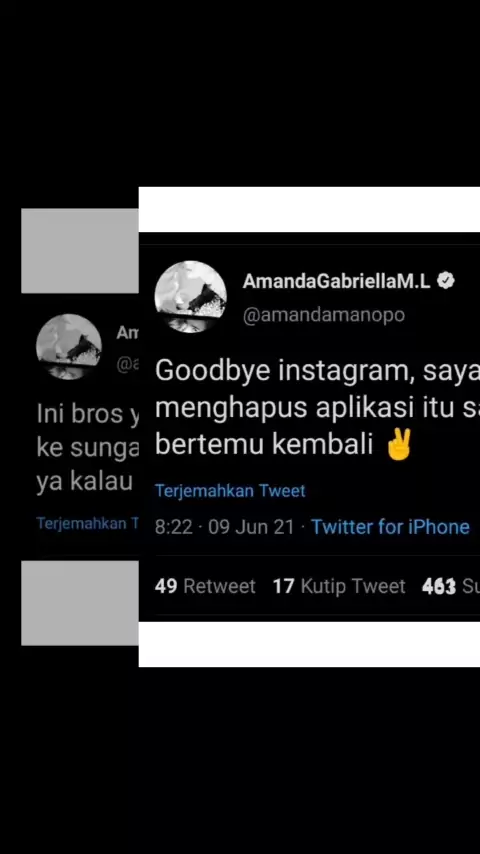Select the background tweet text starting Ini bros
The image size is (480, 854).
pos(88,447)
